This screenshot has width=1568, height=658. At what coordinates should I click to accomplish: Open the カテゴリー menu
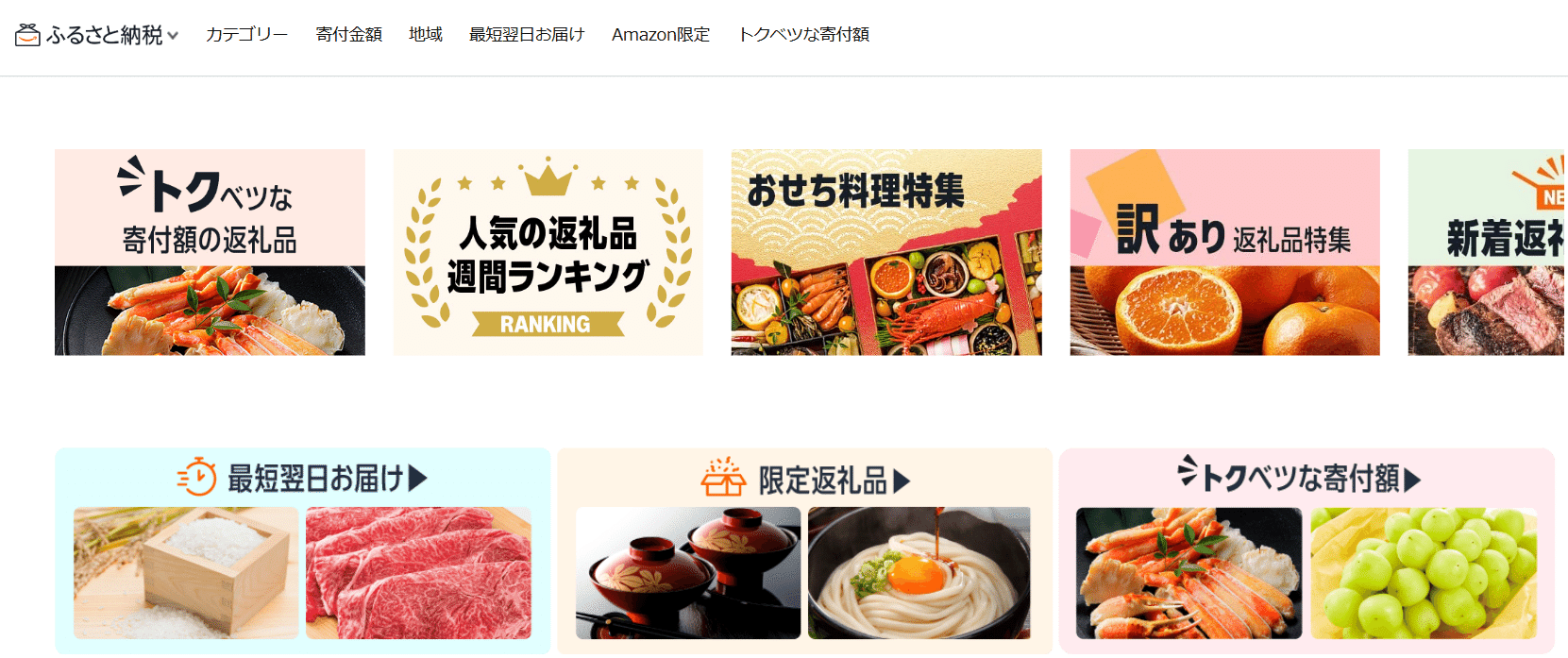coord(246,34)
